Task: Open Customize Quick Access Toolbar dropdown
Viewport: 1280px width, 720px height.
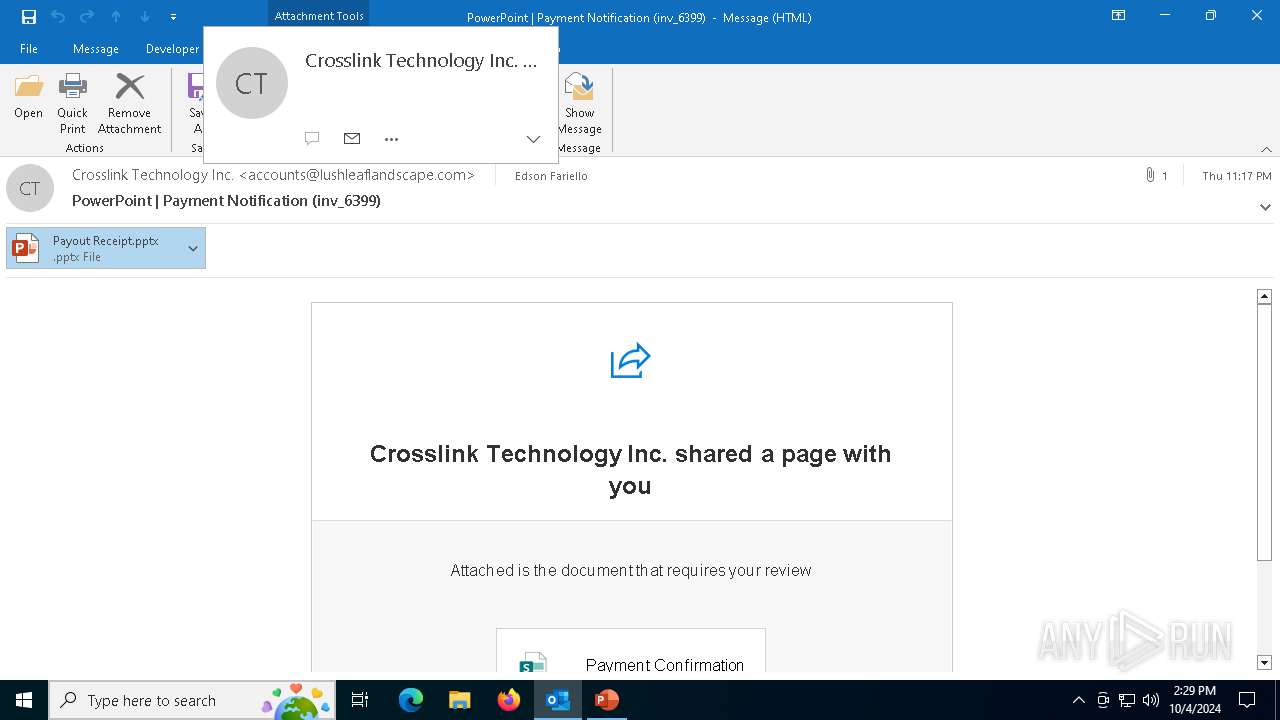Action: pyautogui.click(x=173, y=17)
